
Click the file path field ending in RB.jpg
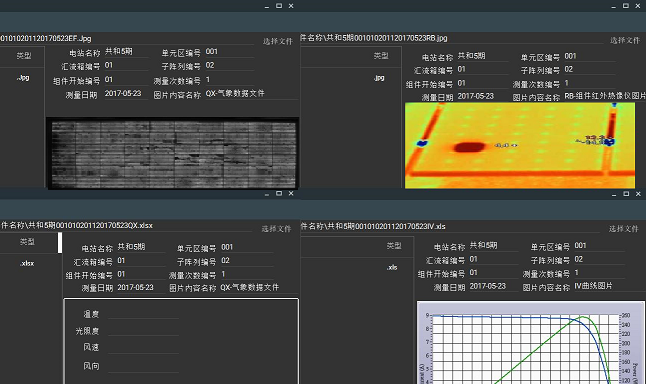coord(452,38)
